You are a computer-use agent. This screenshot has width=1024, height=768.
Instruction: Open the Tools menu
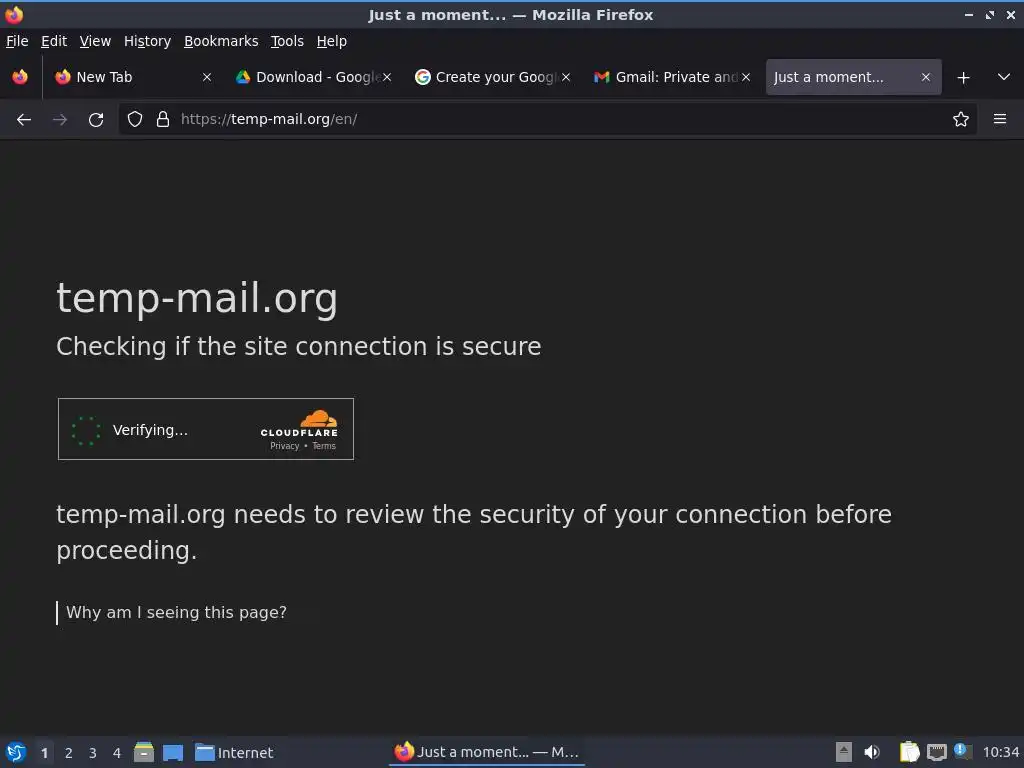[287, 41]
